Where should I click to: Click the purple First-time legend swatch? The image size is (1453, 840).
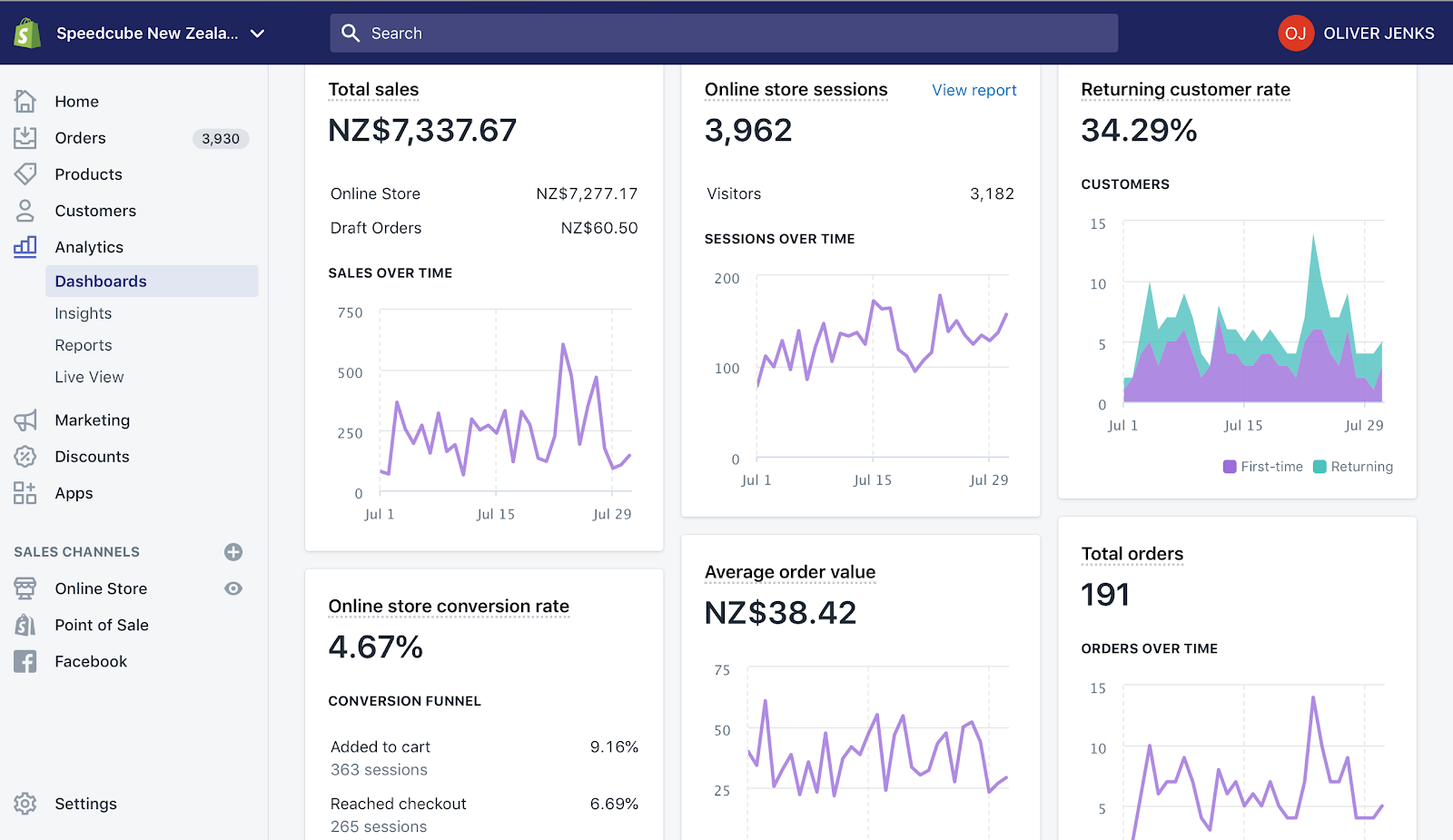[x=1230, y=467]
